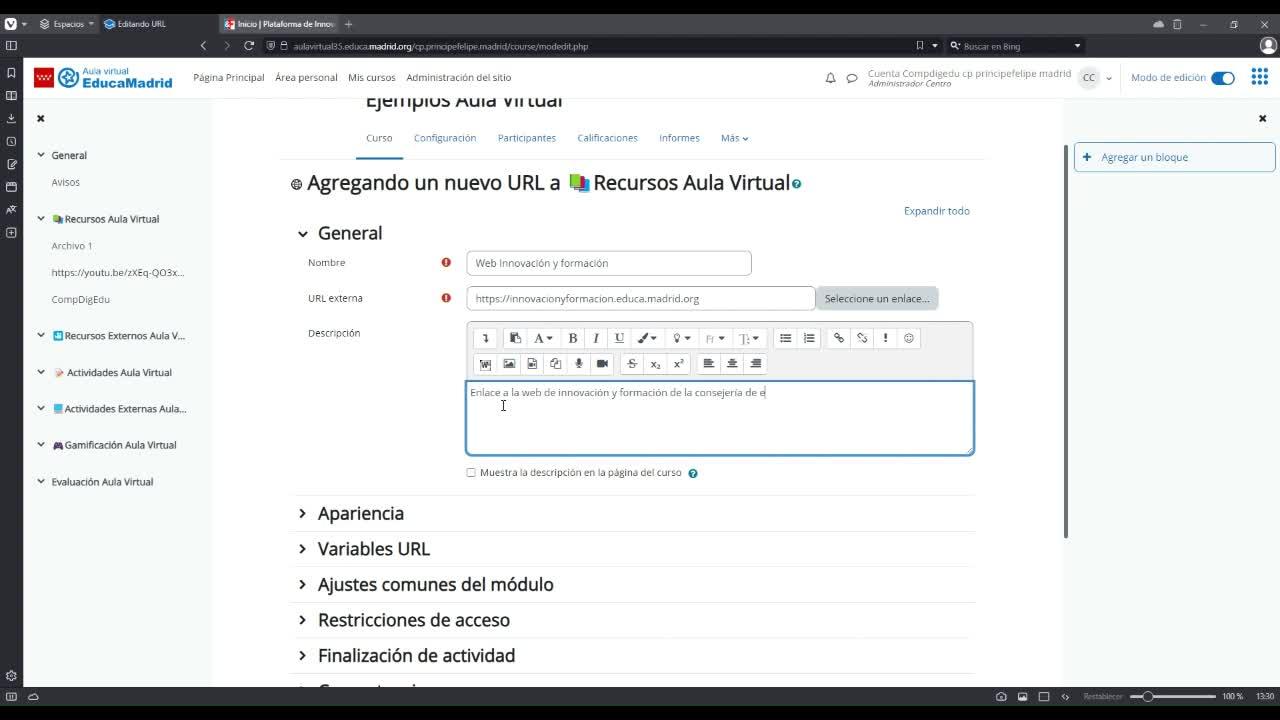Image resolution: width=1280 pixels, height=720 pixels.
Task: Open the EducaMadrid apps grid
Action: click(1259, 78)
